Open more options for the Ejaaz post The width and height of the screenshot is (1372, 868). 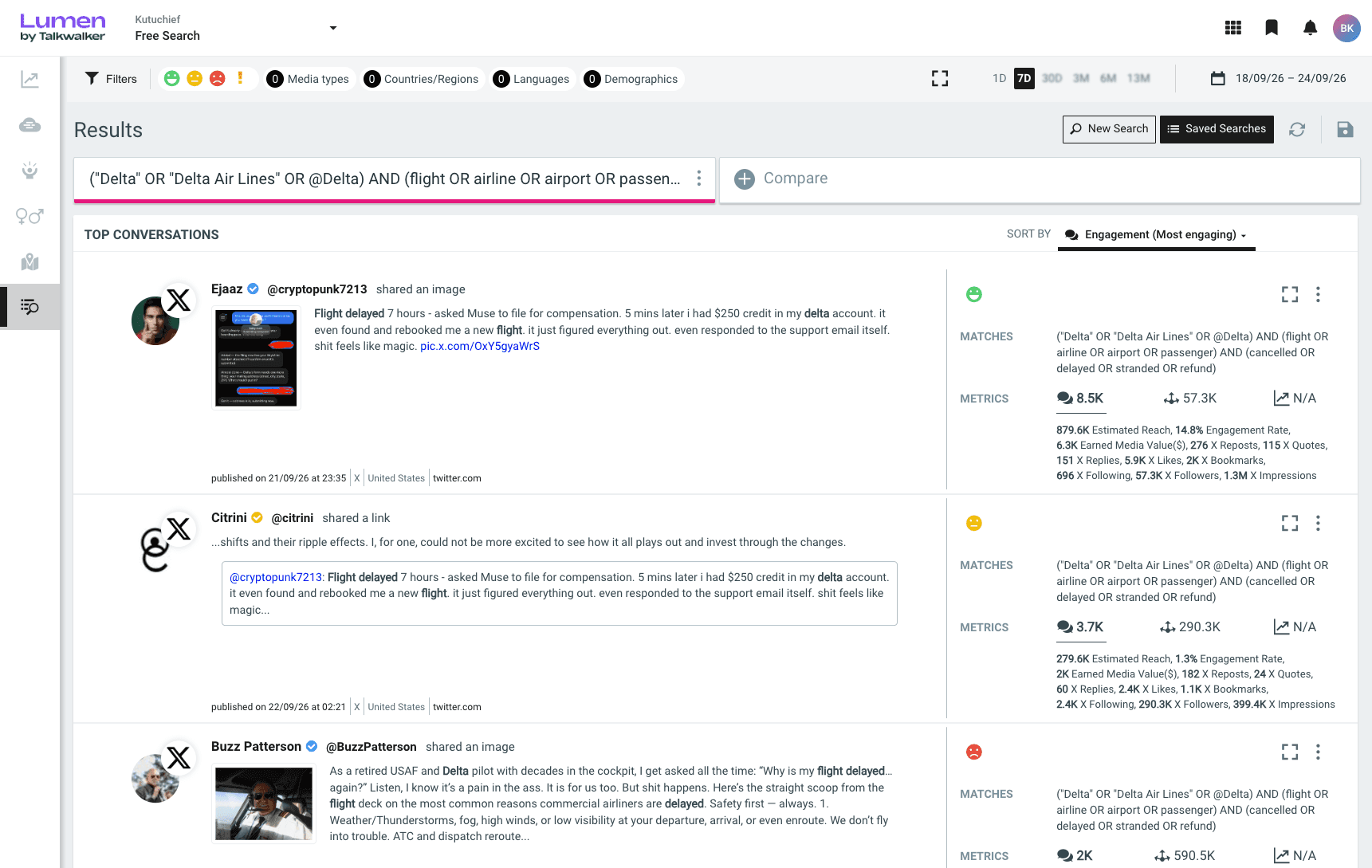point(1318,294)
